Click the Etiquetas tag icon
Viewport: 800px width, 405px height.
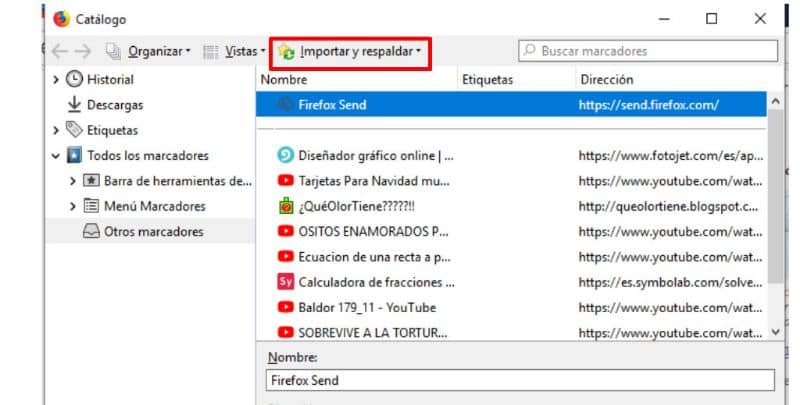click(x=74, y=130)
